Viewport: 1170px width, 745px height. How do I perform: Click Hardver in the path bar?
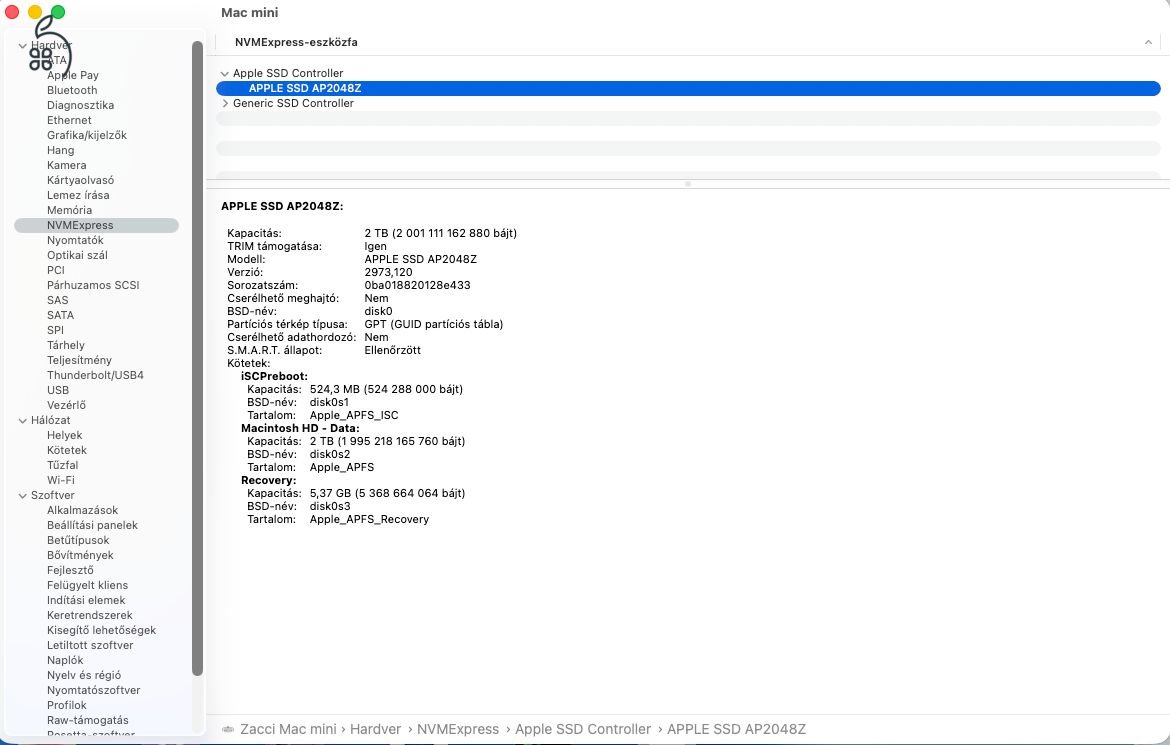tap(375, 729)
